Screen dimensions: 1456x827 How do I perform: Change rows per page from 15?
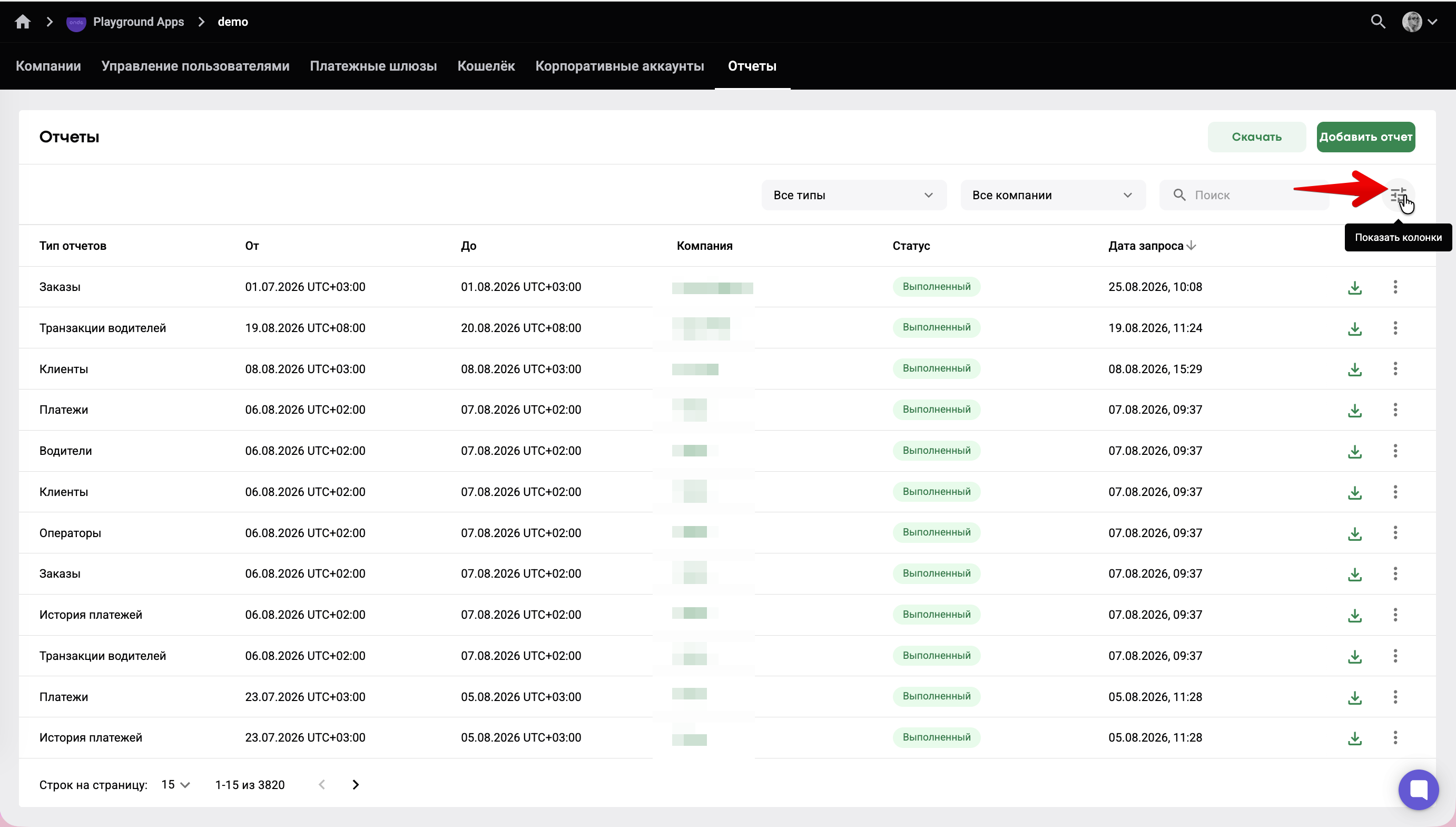[175, 784]
